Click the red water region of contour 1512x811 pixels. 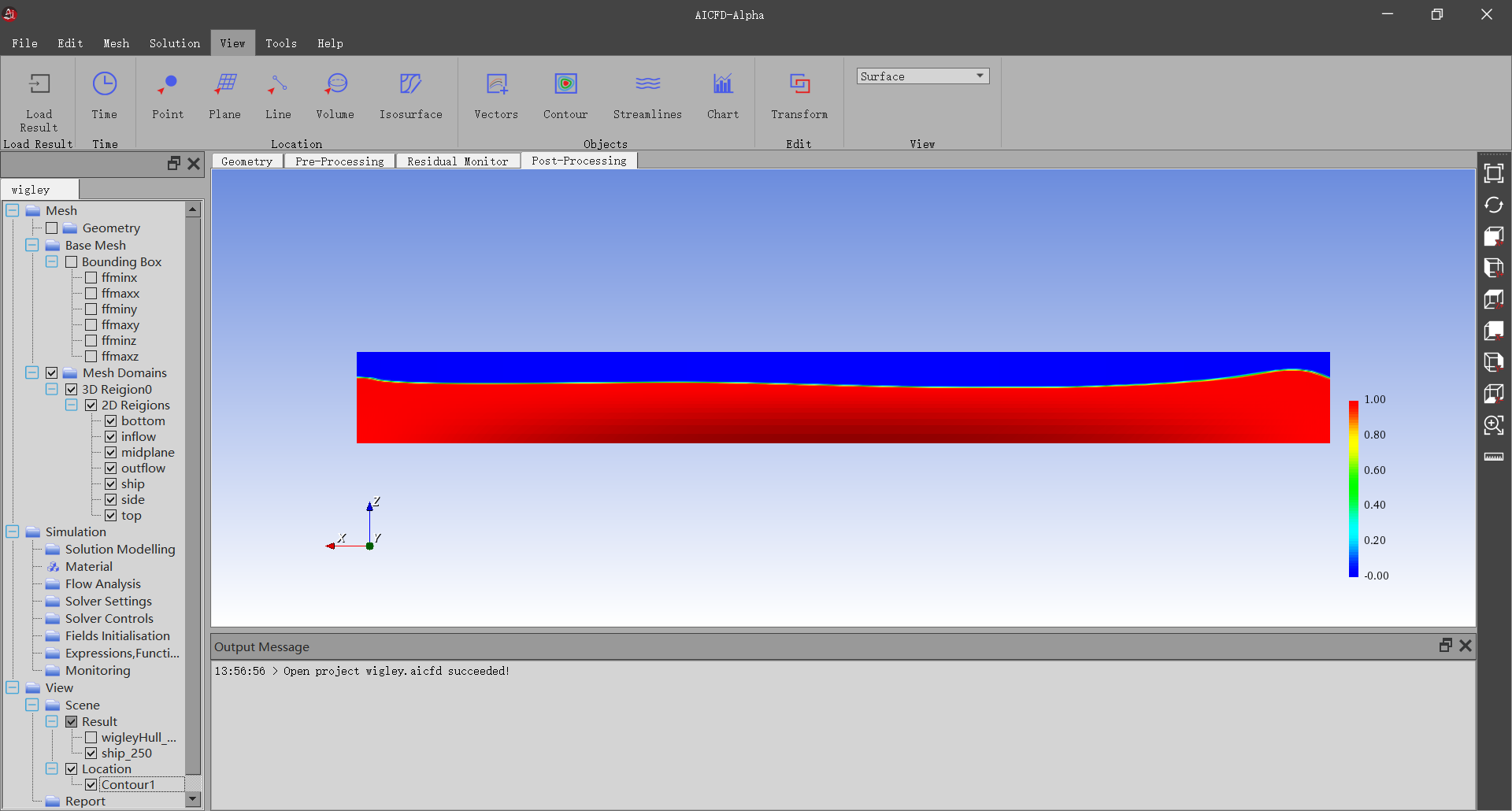point(843,413)
